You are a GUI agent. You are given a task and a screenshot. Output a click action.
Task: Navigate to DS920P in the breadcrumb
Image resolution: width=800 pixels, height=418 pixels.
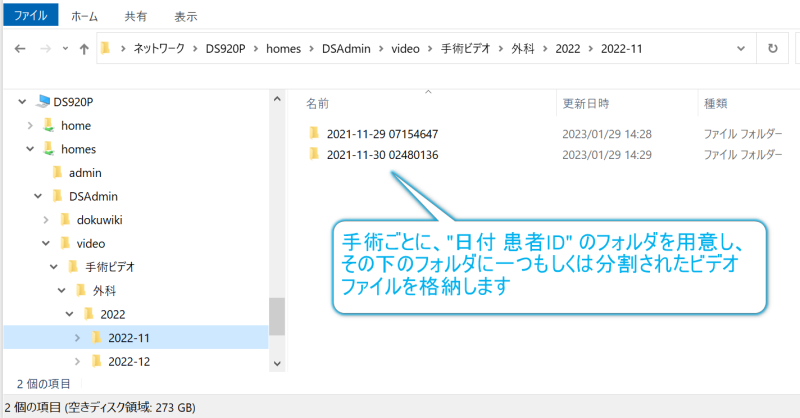pyautogui.click(x=226, y=48)
